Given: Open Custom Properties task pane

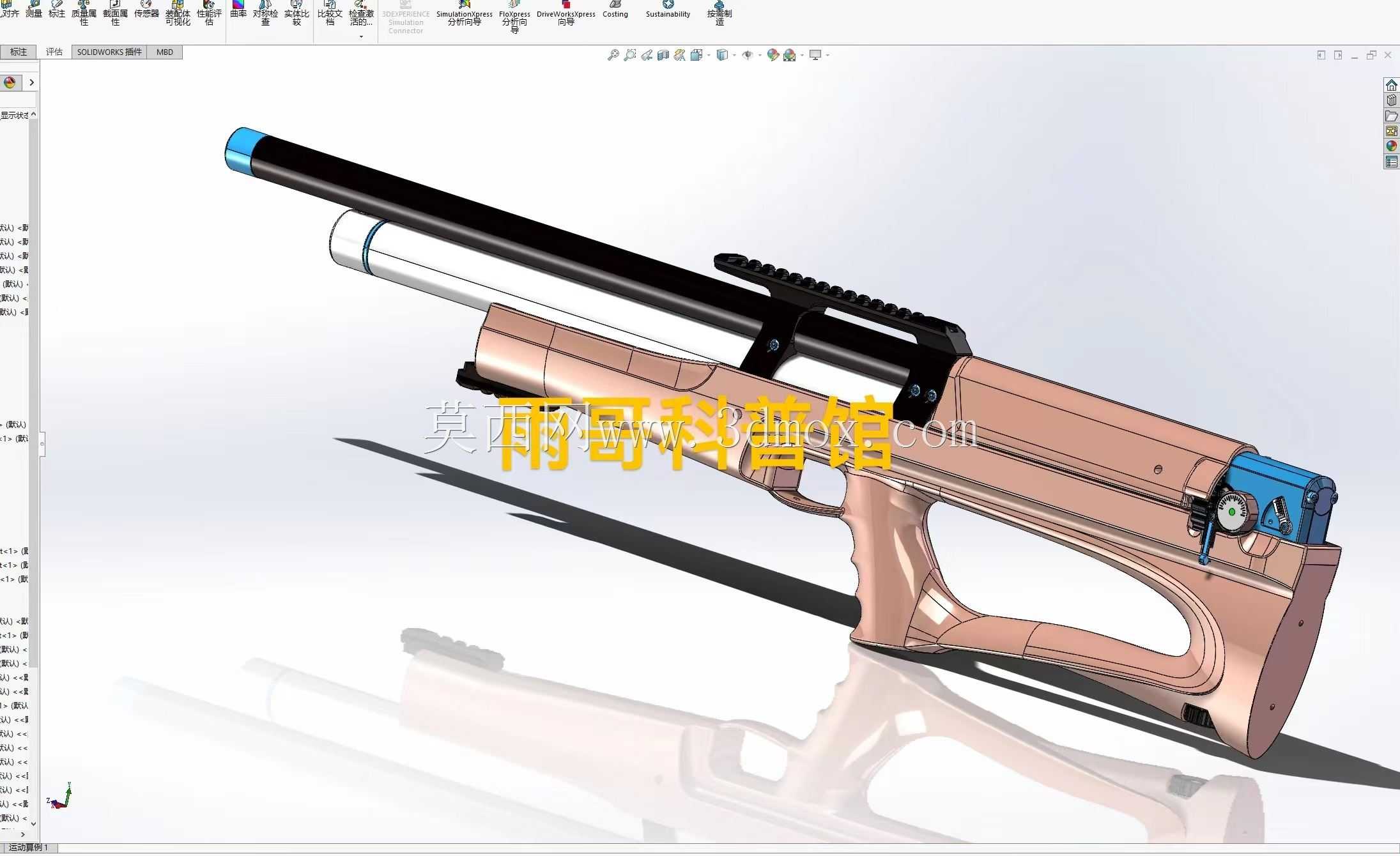Looking at the screenshot, I should [x=1391, y=162].
